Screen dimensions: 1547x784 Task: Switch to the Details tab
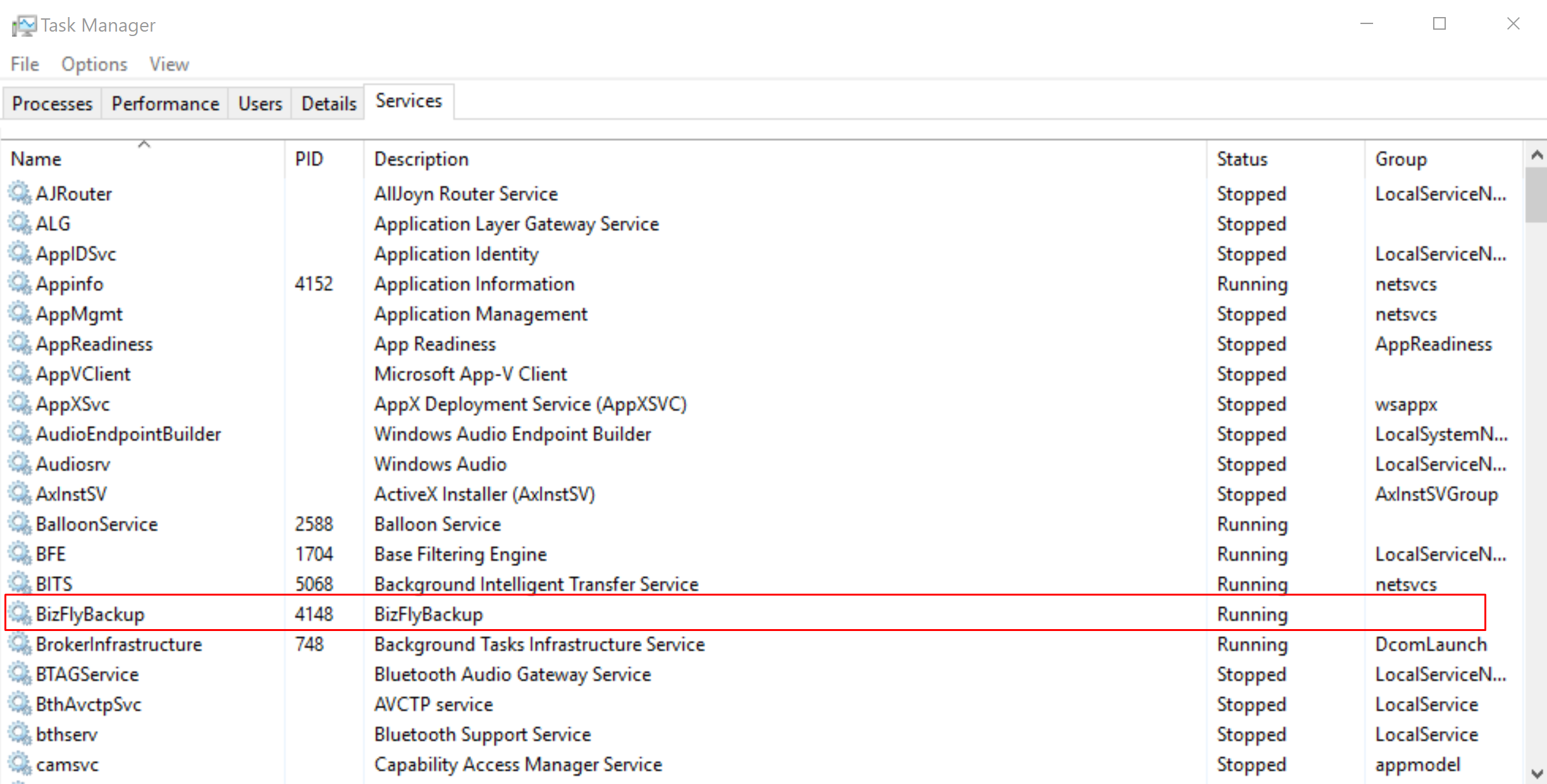coord(329,104)
